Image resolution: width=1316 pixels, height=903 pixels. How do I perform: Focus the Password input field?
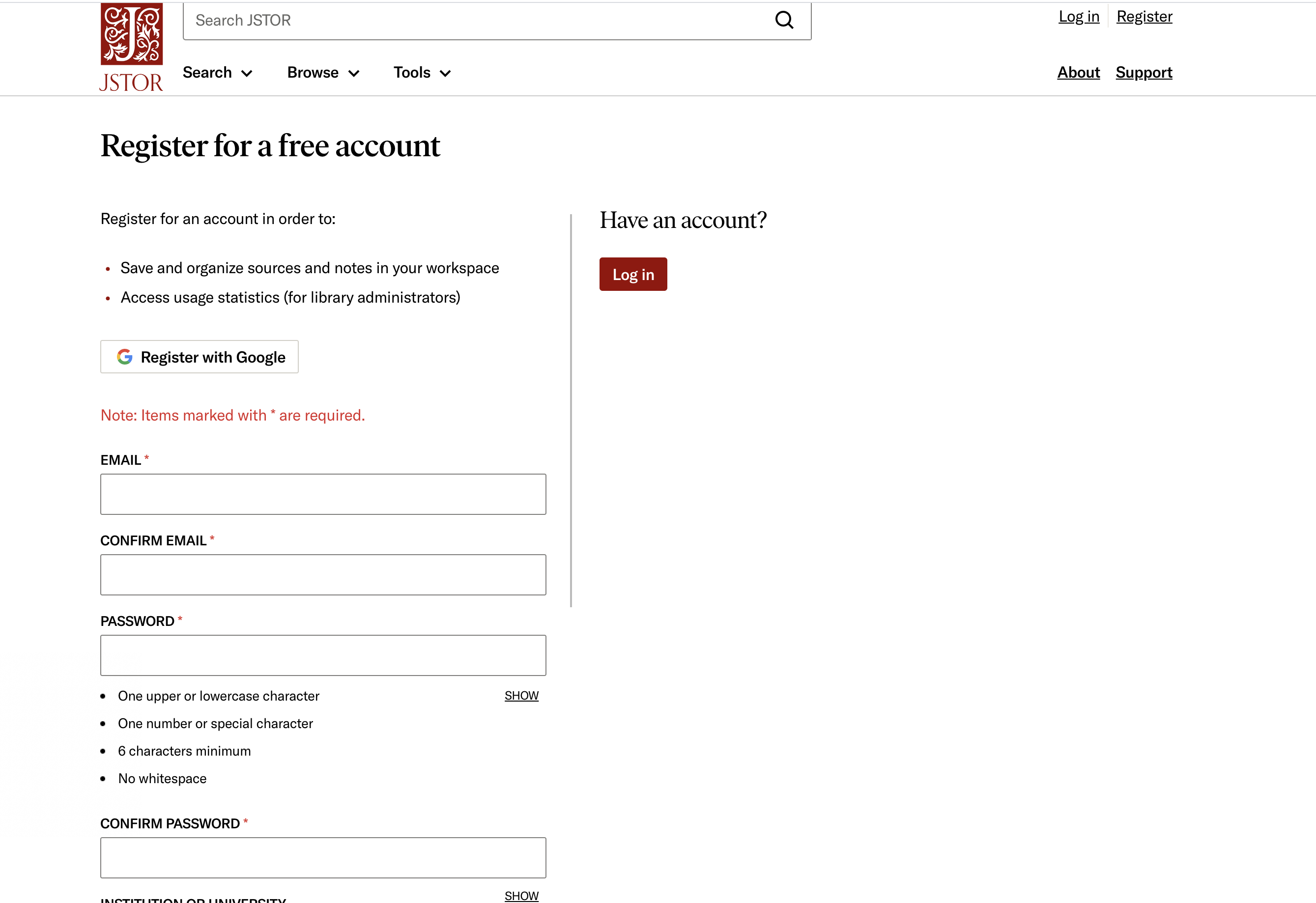point(323,655)
